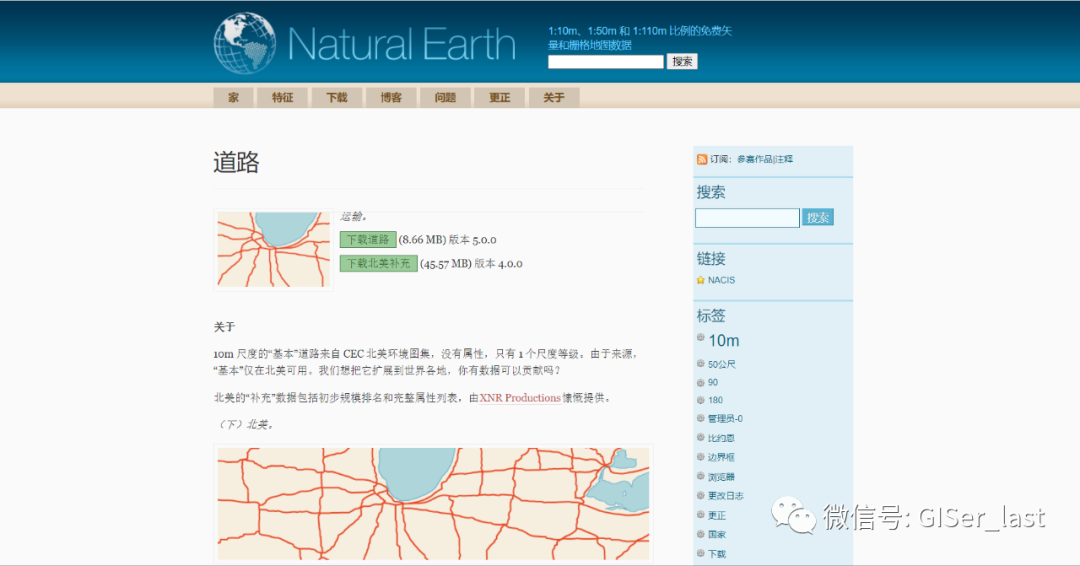Click the large North America roads map
The width and height of the screenshot is (1080, 566).
click(433, 504)
